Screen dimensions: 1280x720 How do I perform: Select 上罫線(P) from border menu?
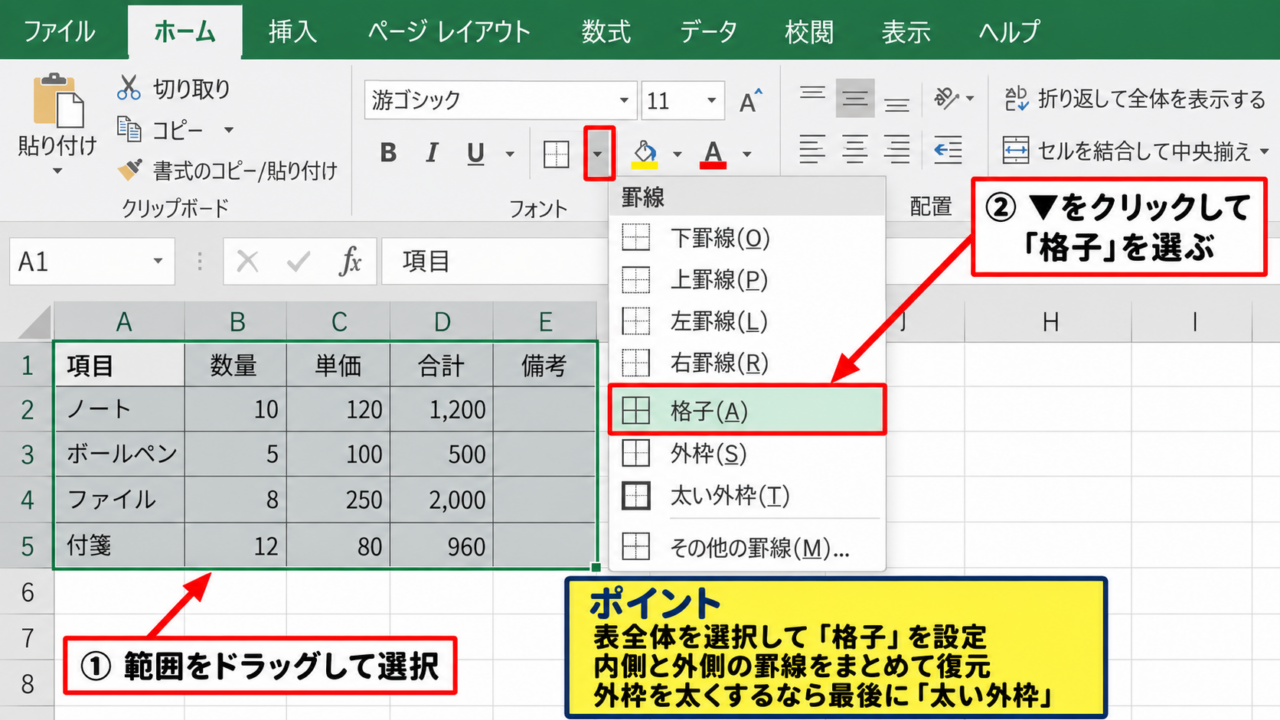tap(747, 279)
